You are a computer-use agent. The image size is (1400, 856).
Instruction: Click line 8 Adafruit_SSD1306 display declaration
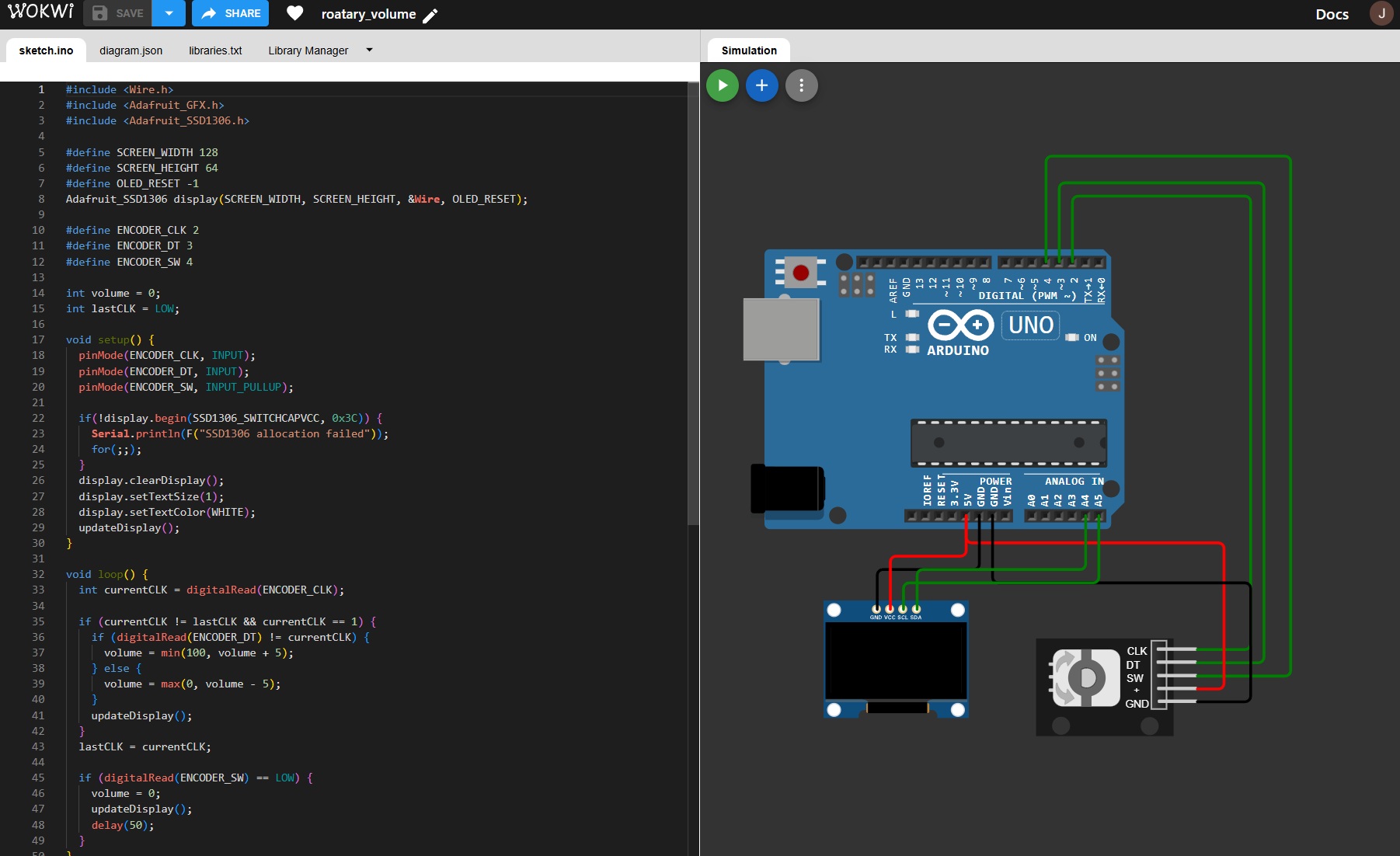[297, 199]
